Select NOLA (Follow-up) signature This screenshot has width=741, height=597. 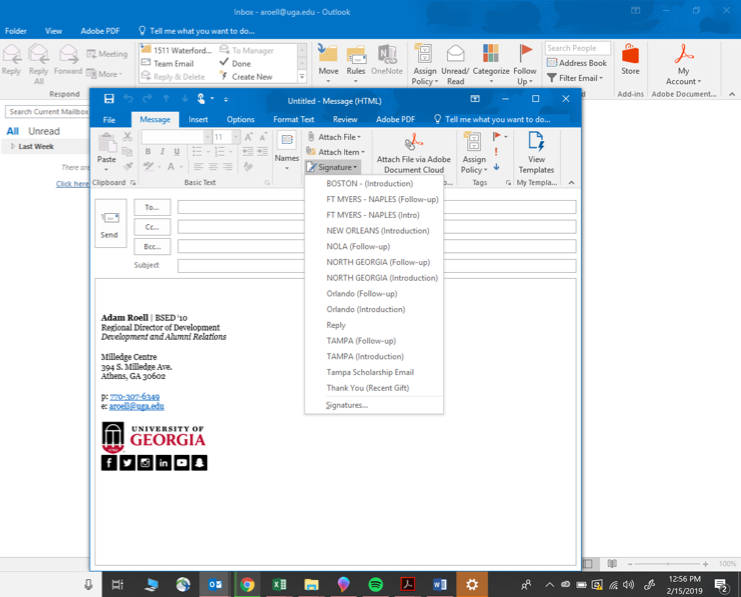point(358,246)
